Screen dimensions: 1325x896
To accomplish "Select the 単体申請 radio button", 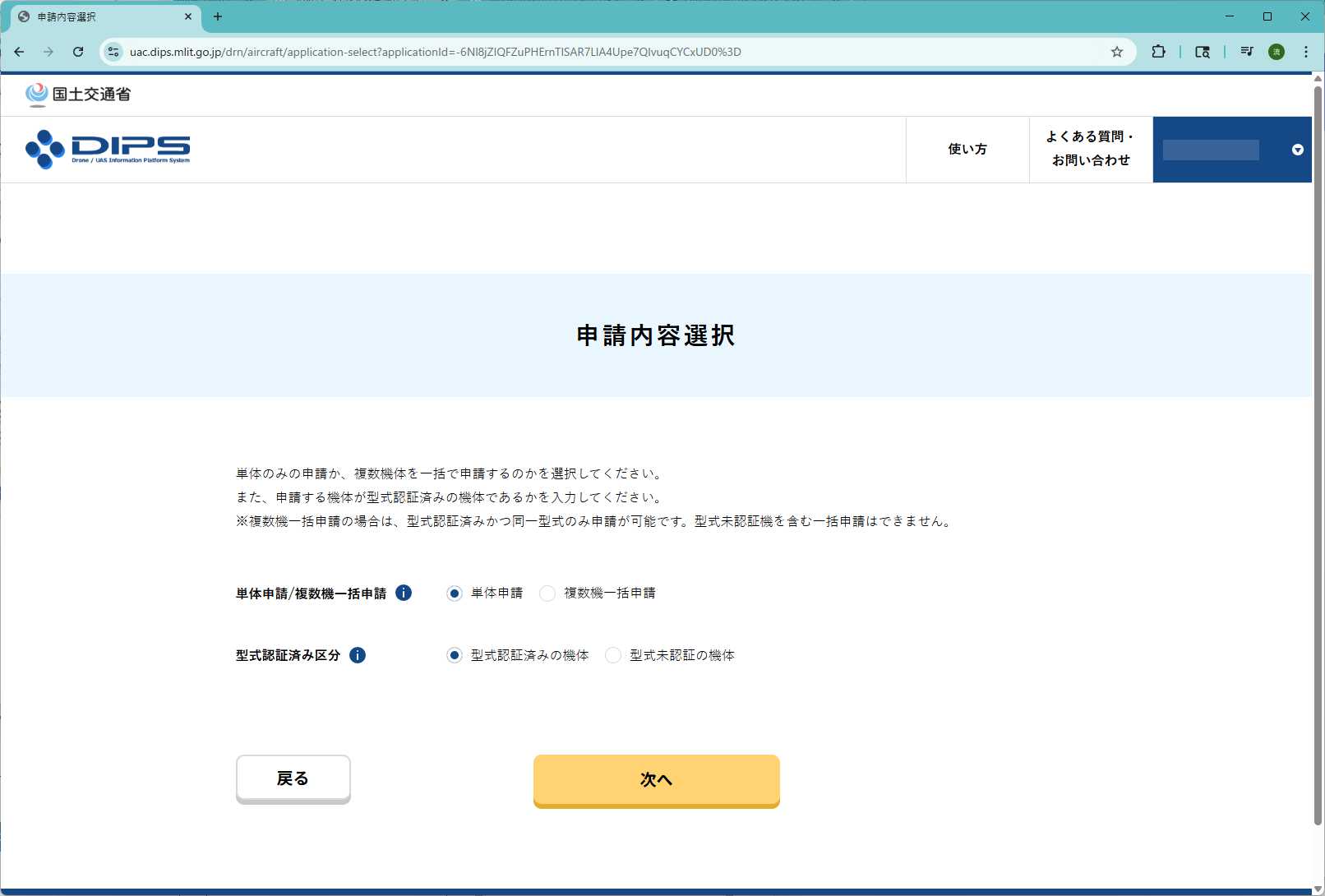I will pyautogui.click(x=455, y=593).
